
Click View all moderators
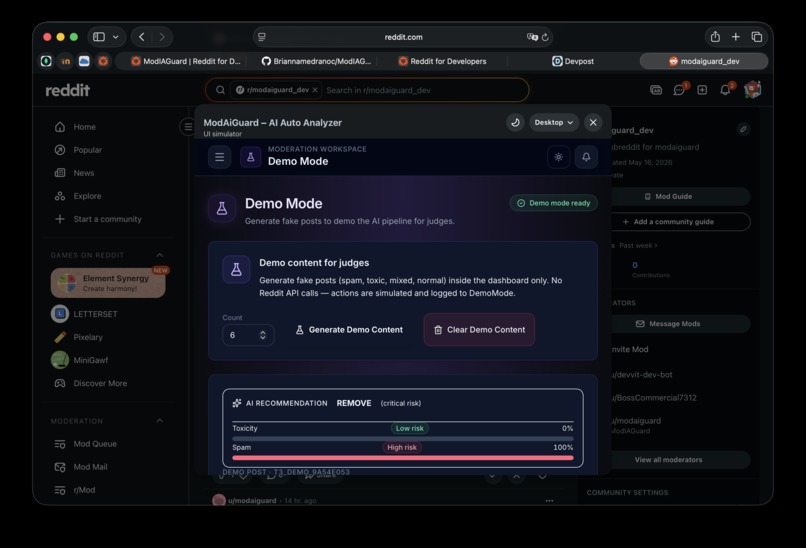668,460
